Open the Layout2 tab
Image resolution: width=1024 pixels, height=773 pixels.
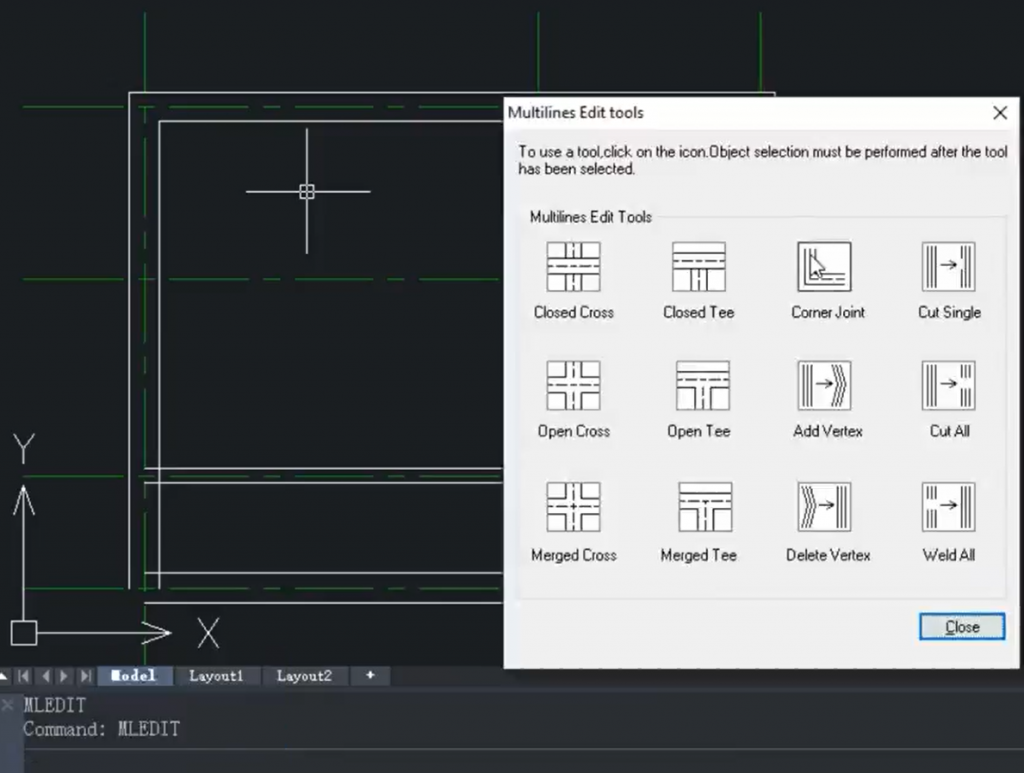tap(304, 676)
